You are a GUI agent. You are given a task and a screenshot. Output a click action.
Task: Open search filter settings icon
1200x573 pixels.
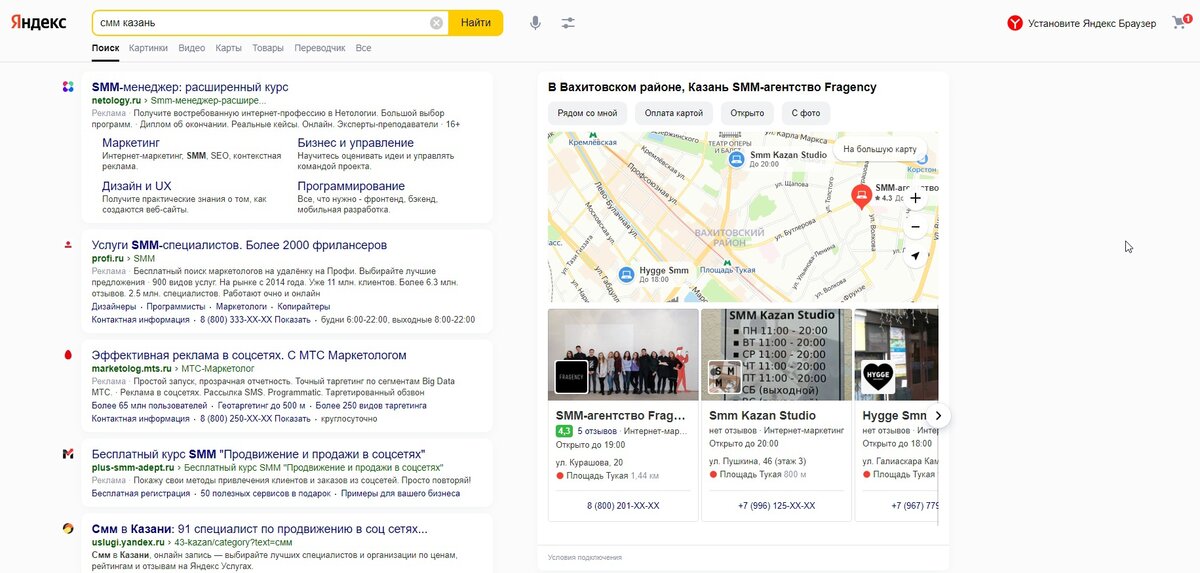tap(568, 23)
